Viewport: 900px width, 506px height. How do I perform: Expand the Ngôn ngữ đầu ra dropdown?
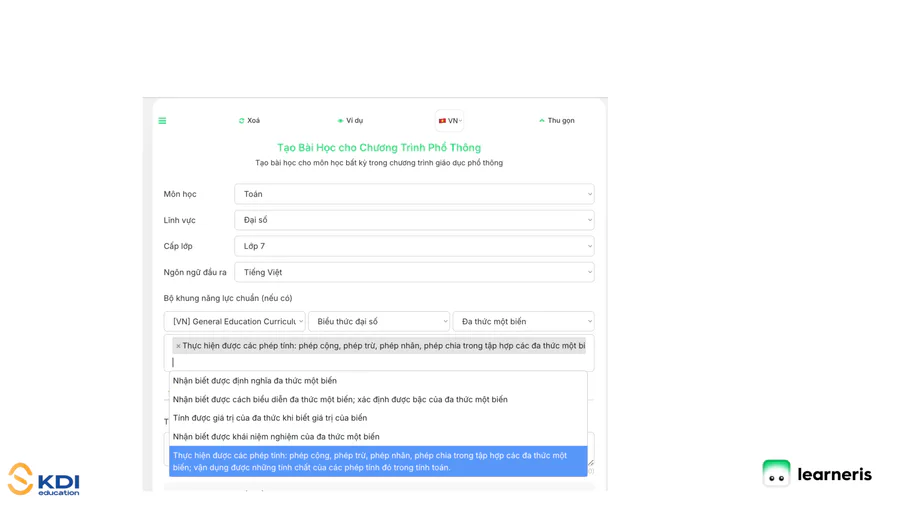point(414,272)
